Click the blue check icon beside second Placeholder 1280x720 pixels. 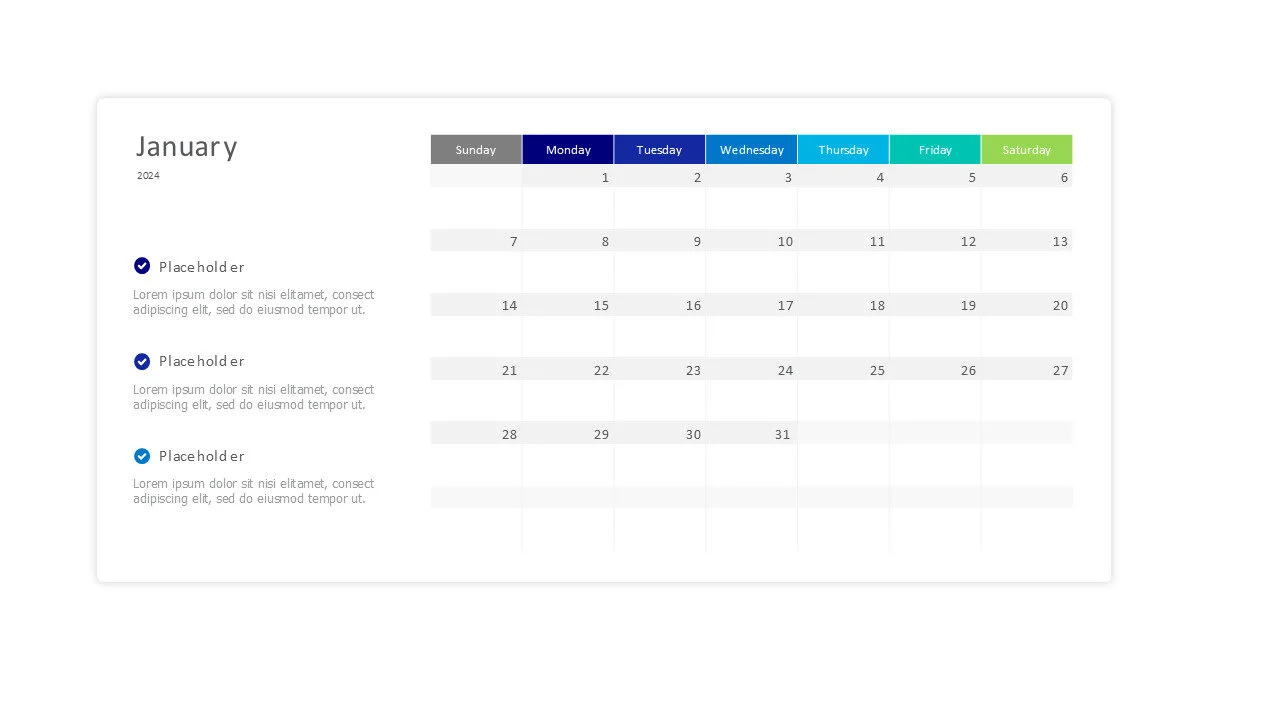click(x=142, y=361)
